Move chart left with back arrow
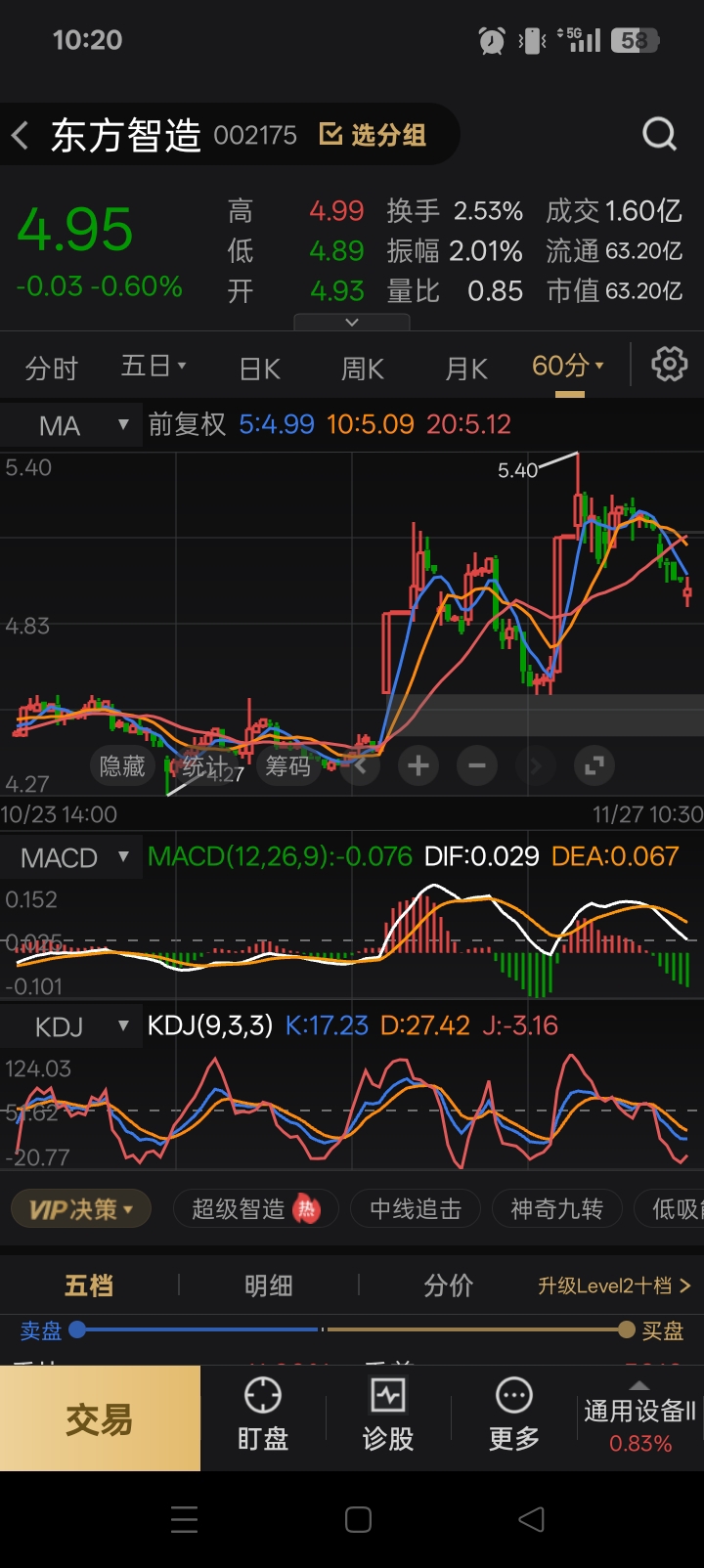704x1568 pixels. (x=360, y=765)
